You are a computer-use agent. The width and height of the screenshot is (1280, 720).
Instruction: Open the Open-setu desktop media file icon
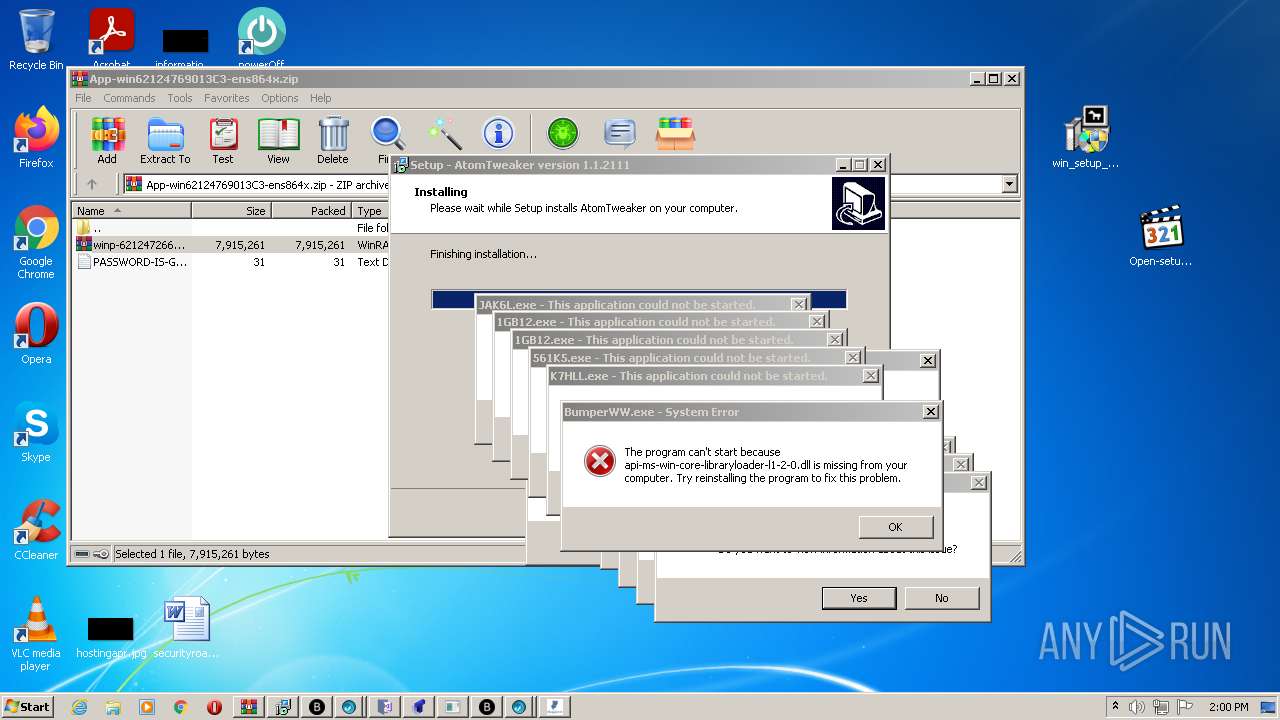(1161, 236)
